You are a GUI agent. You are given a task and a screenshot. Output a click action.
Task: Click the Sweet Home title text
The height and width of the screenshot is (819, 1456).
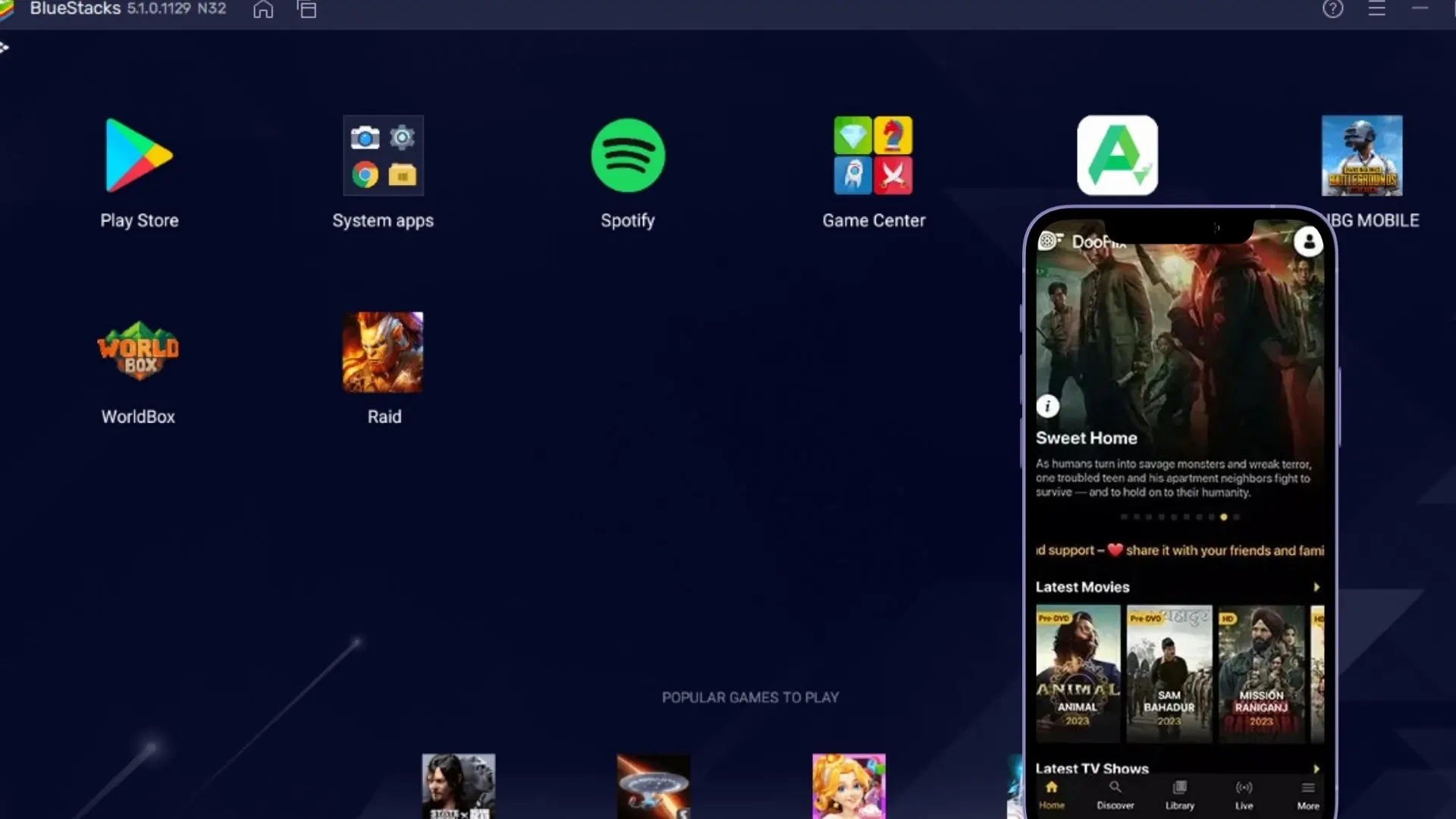[1086, 438]
